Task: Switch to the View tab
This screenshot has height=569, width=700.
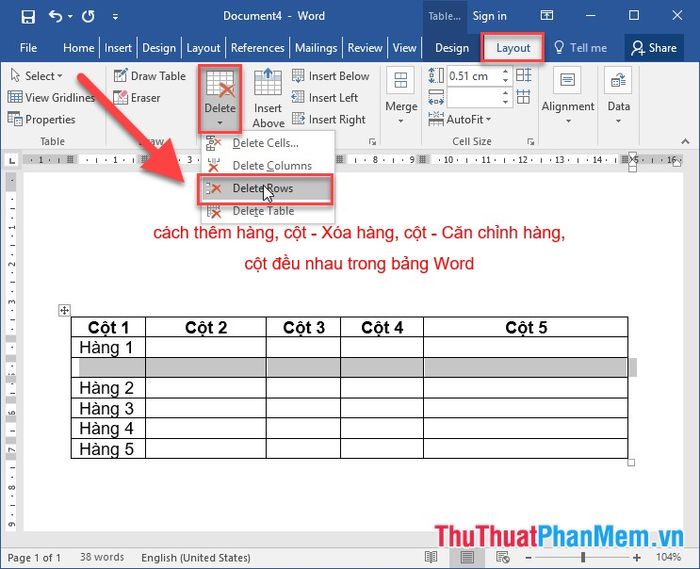Action: point(404,48)
